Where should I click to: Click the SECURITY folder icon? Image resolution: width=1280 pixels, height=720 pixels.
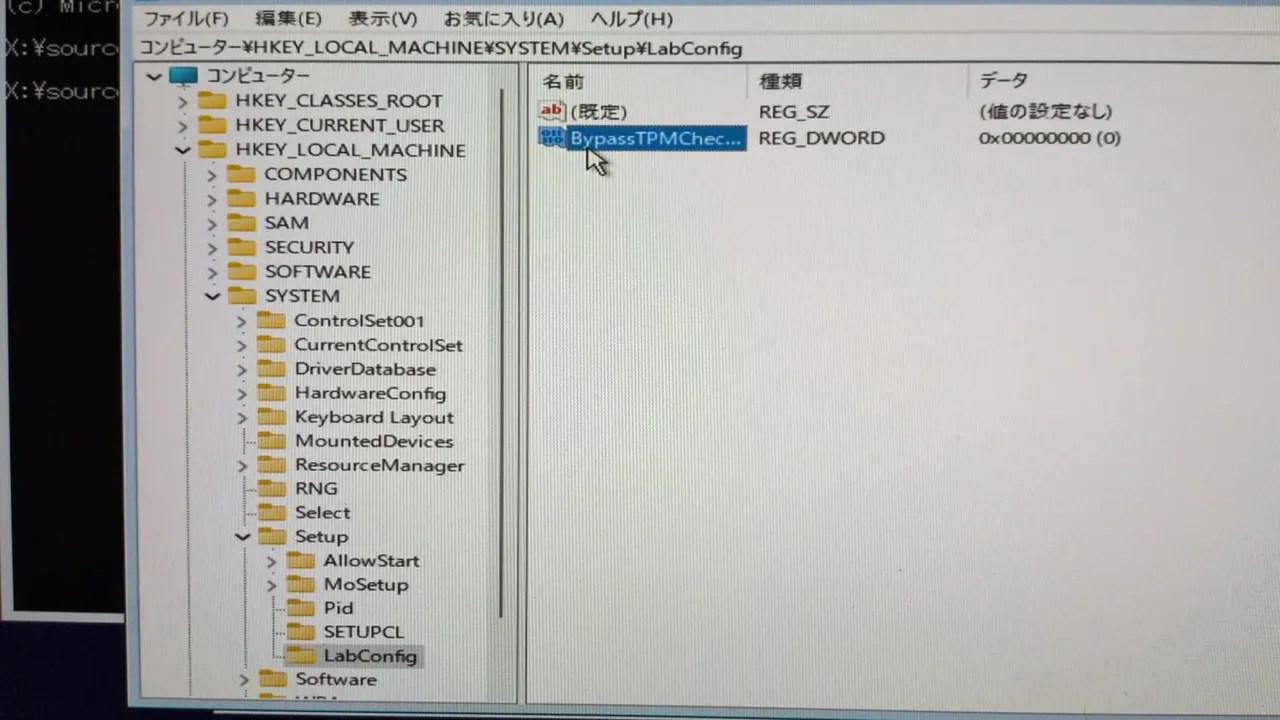coord(241,247)
